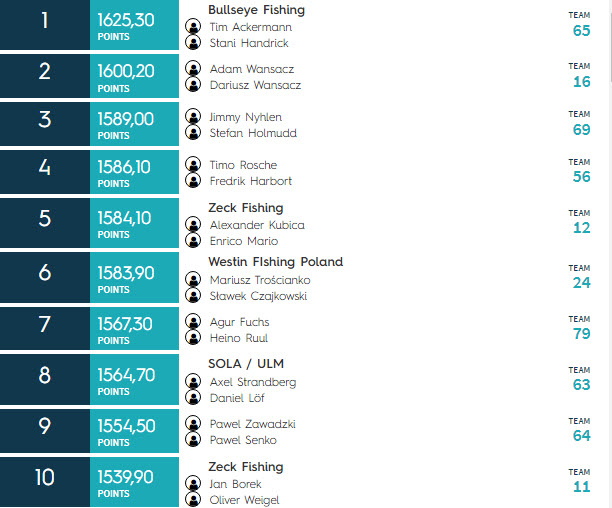Click the avatar icon beside Alexander Kubica

tap(193, 224)
